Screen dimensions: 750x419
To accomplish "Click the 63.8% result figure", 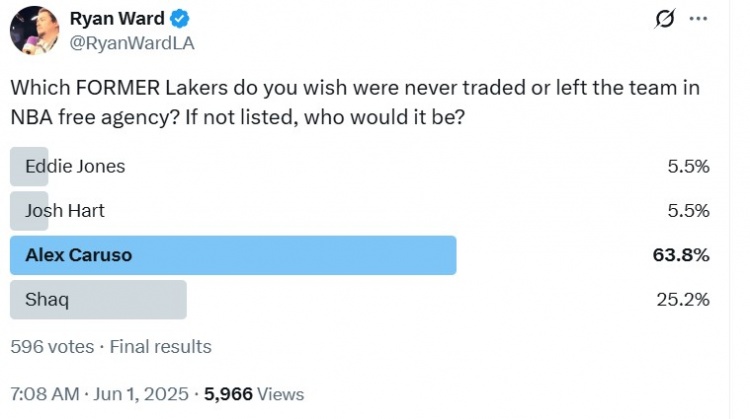I will (x=682, y=255).
